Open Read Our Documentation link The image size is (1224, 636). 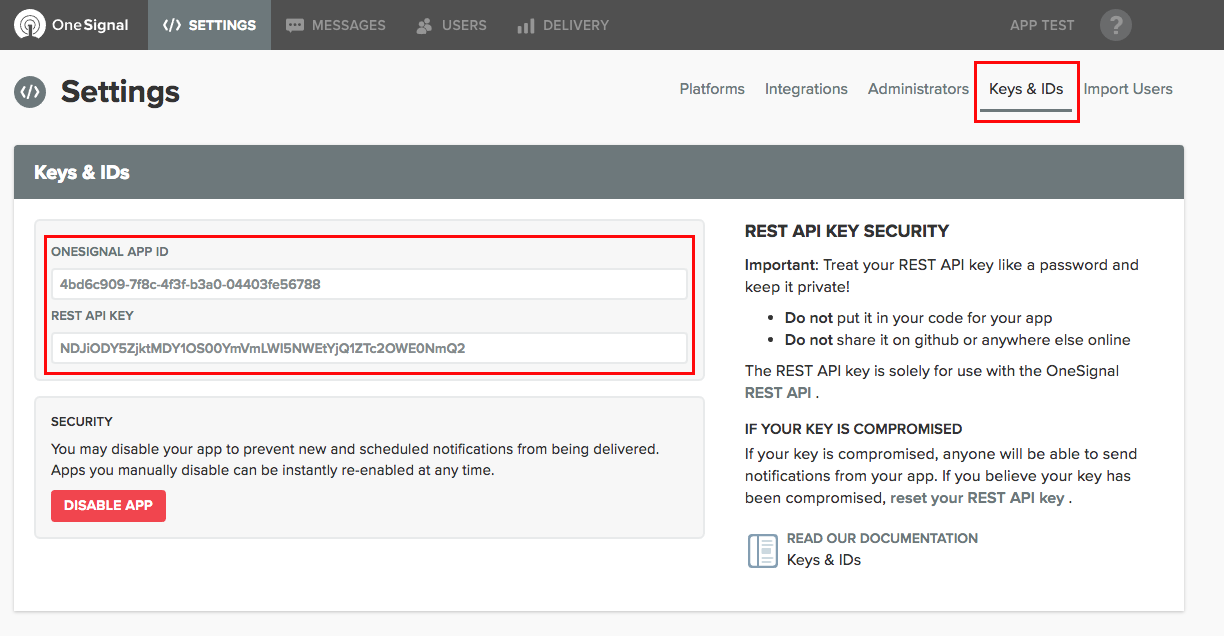click(882, 538)
